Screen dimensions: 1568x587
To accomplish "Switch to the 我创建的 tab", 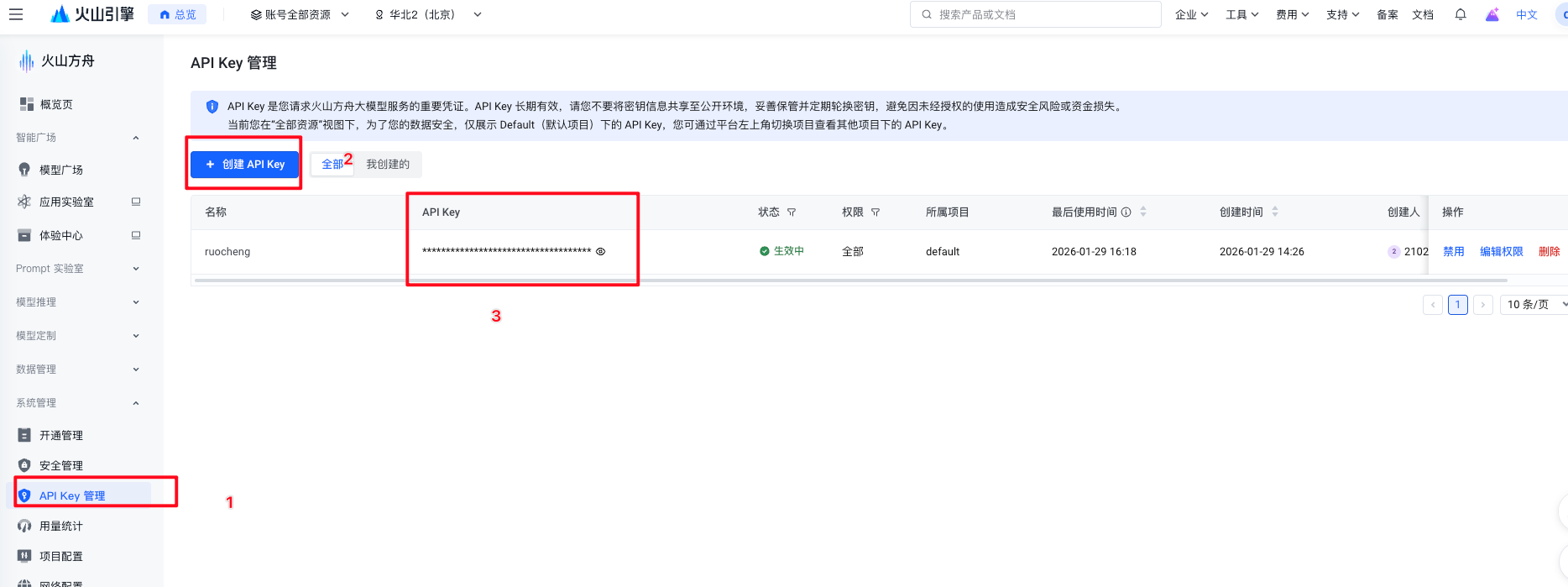I will 388,165.
